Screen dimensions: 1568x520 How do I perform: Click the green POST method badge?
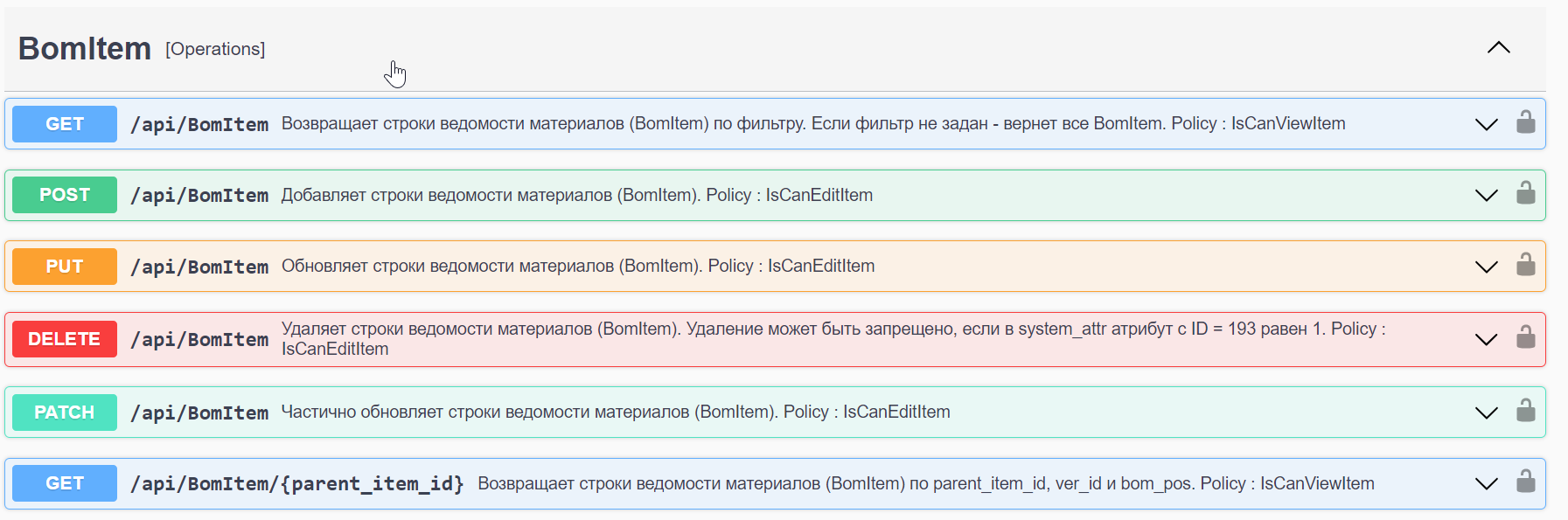(x=65, y=195)
